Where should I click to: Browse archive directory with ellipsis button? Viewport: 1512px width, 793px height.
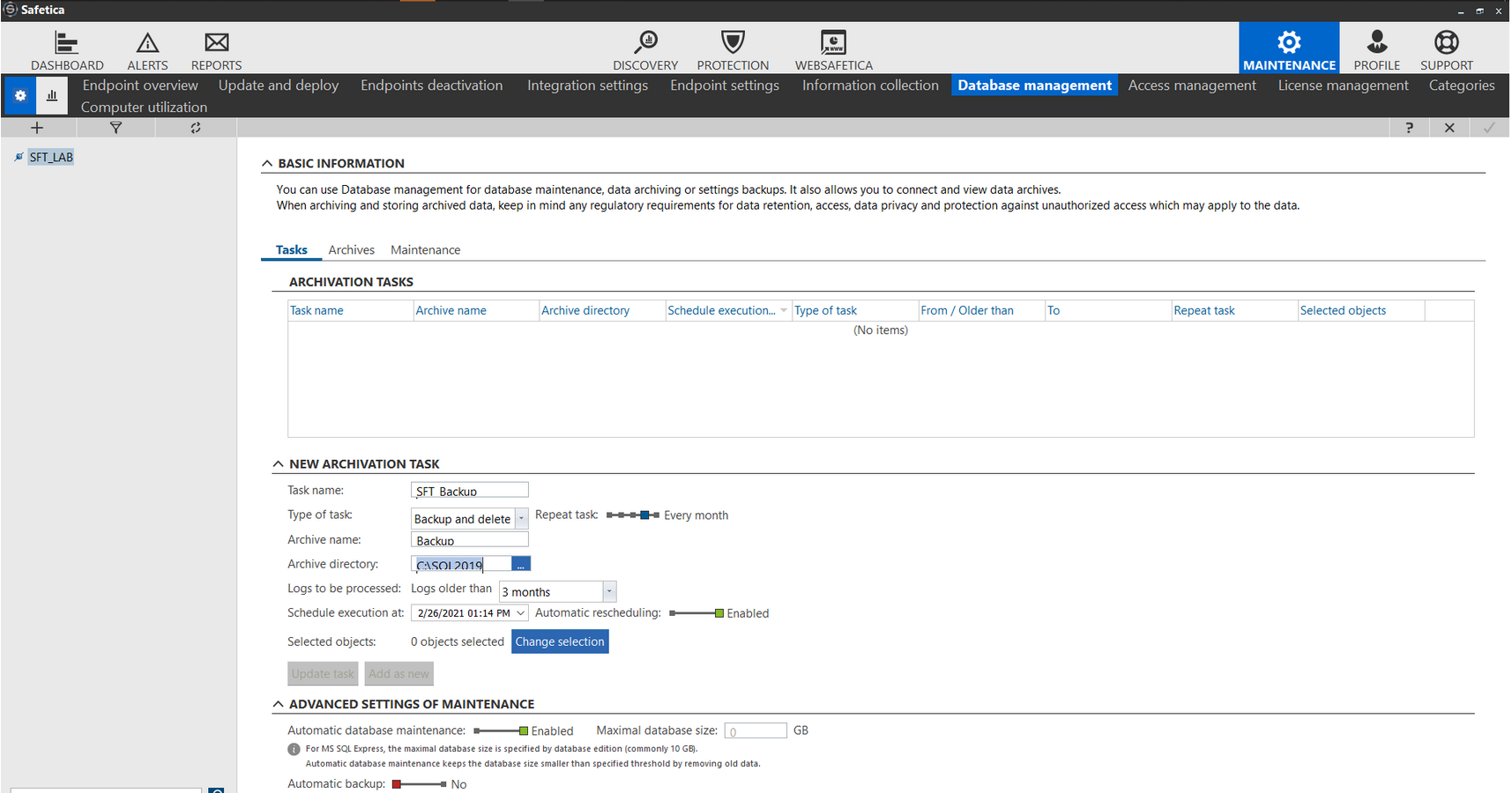click(x=521, y=564)
